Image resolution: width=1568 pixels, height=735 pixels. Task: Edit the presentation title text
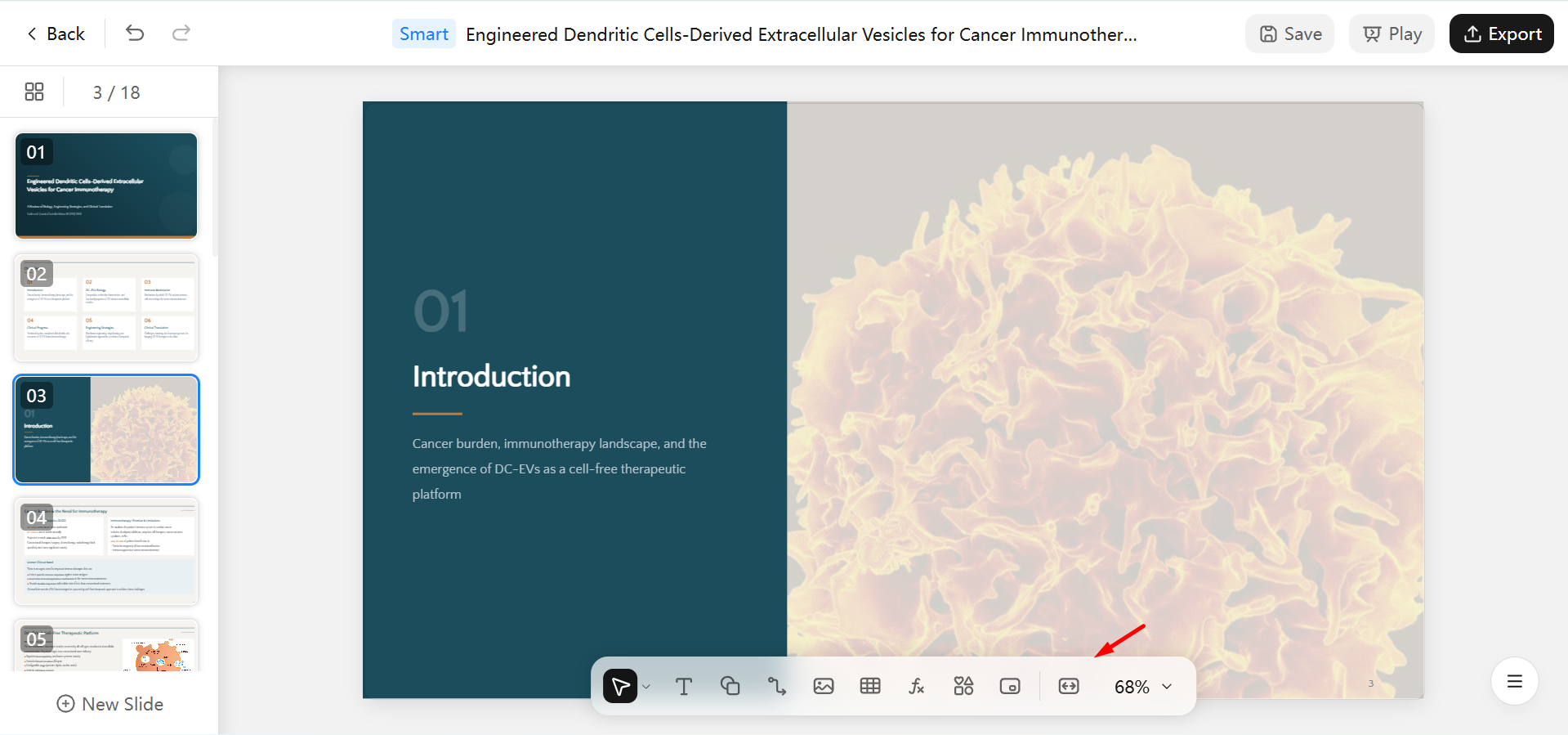click(x=801, y=34)
